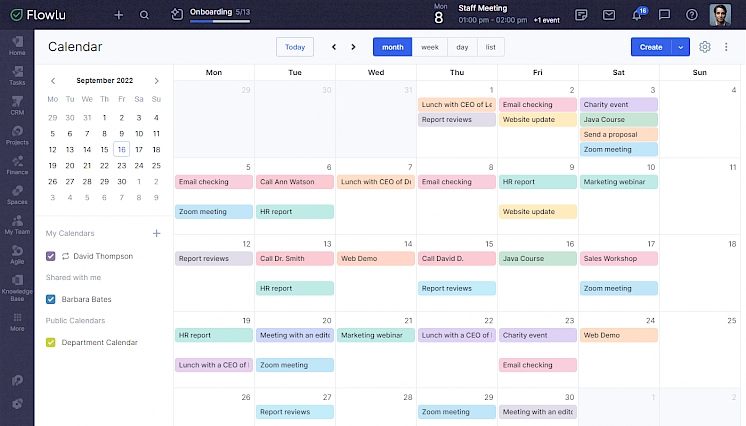Viewport: 746px width, 426px height.
Task: Switch to the list view tab
Action: click(490, 47)
